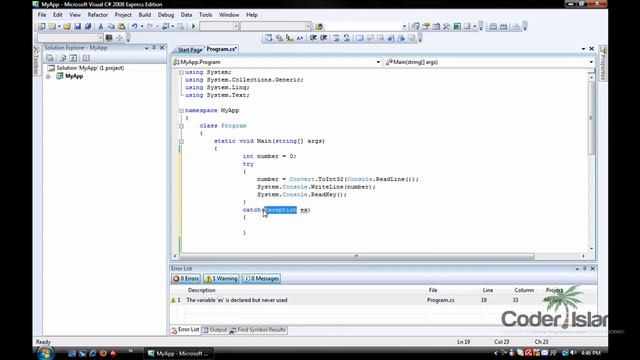Viewport: 640px width, 360px height.
Task: Click the Paste clipboard icon
Action: click(x=122, y=27)
